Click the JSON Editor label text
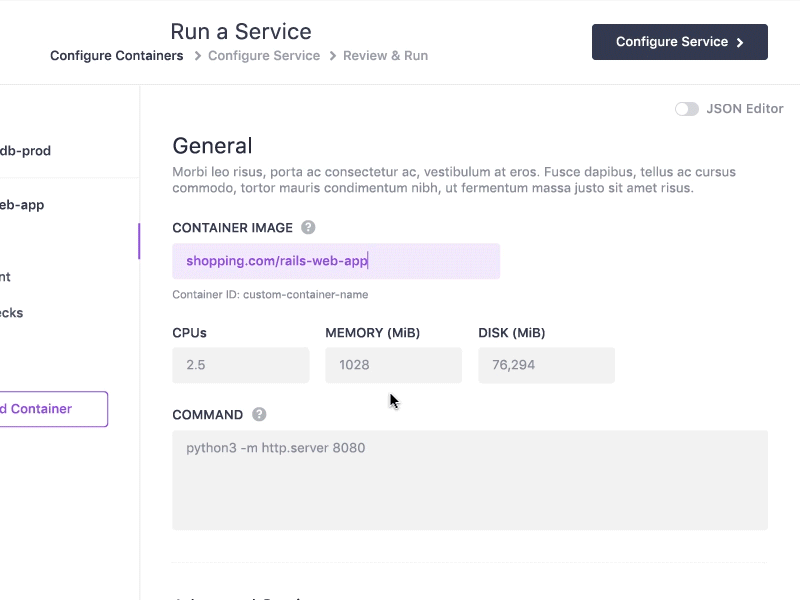 click(744, 109)
